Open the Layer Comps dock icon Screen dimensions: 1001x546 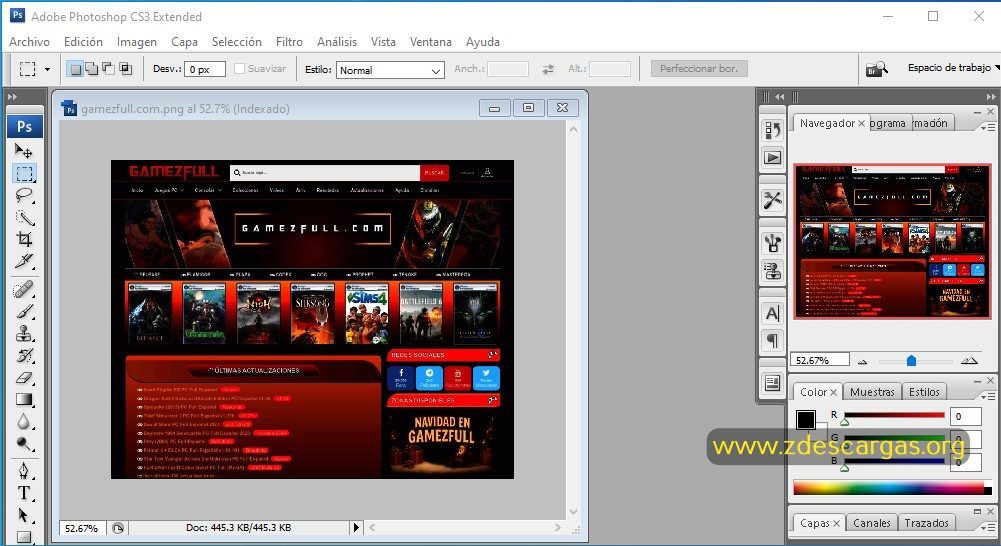(772, 383)
